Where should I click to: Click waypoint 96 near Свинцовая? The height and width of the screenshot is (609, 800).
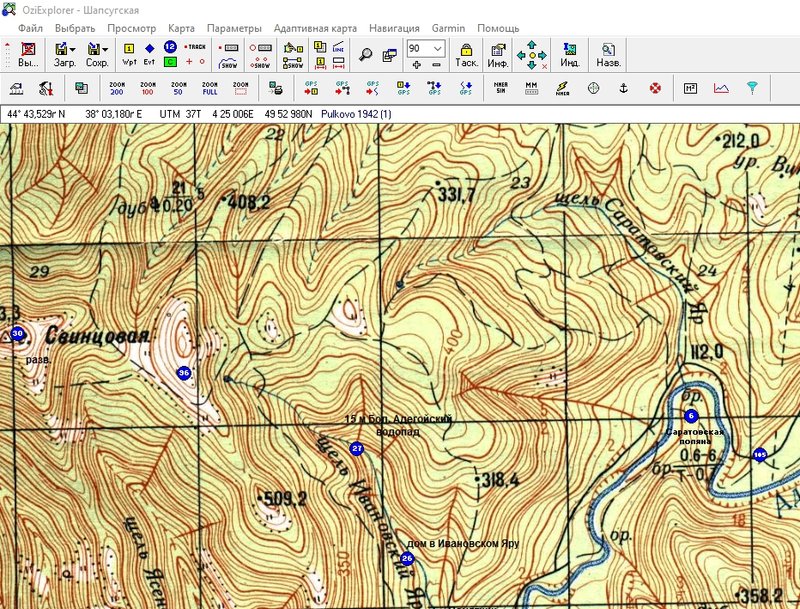184,373
